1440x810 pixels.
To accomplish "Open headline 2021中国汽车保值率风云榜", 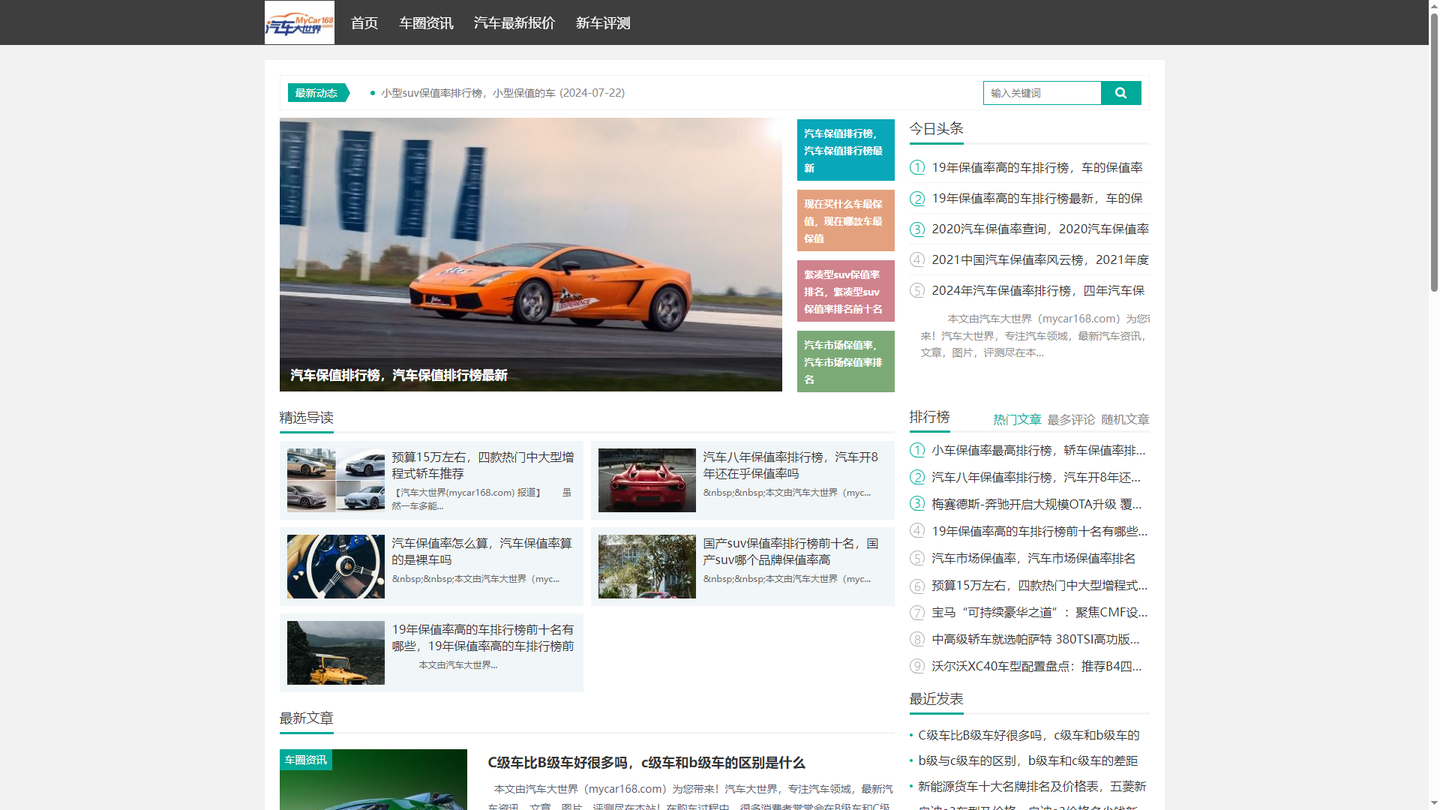I will (1040, 260).
